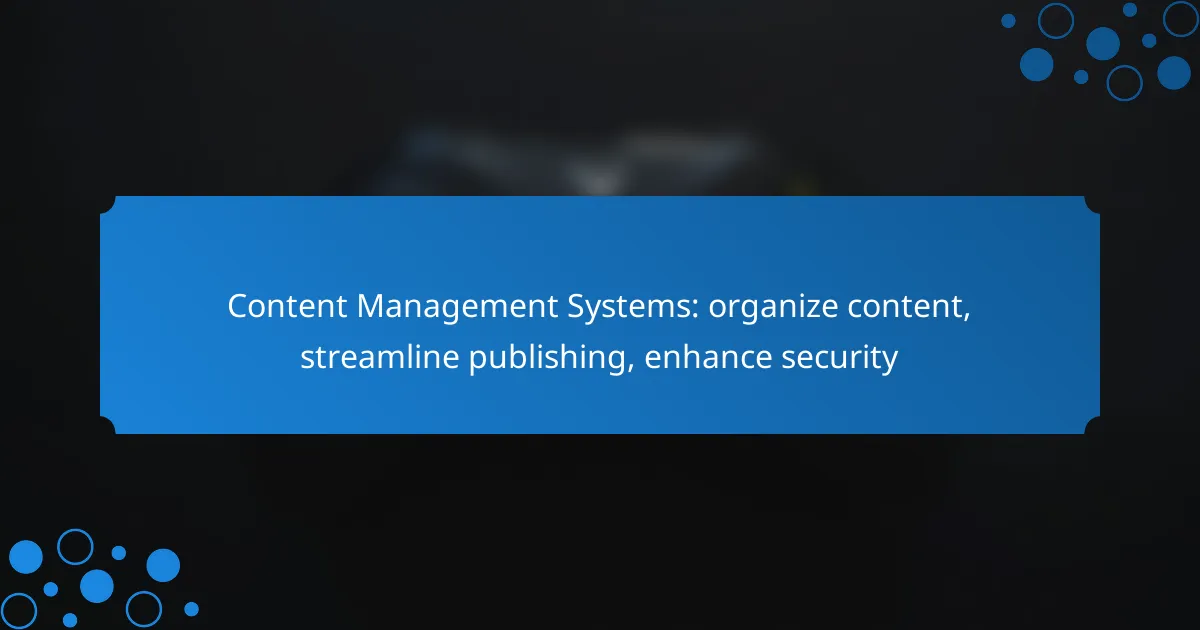Image resolution: width=1200 pixels, height=630 pixels.
Task: Click the hollow ring beside the rightmost bottom dot
Action: (144, 609)
